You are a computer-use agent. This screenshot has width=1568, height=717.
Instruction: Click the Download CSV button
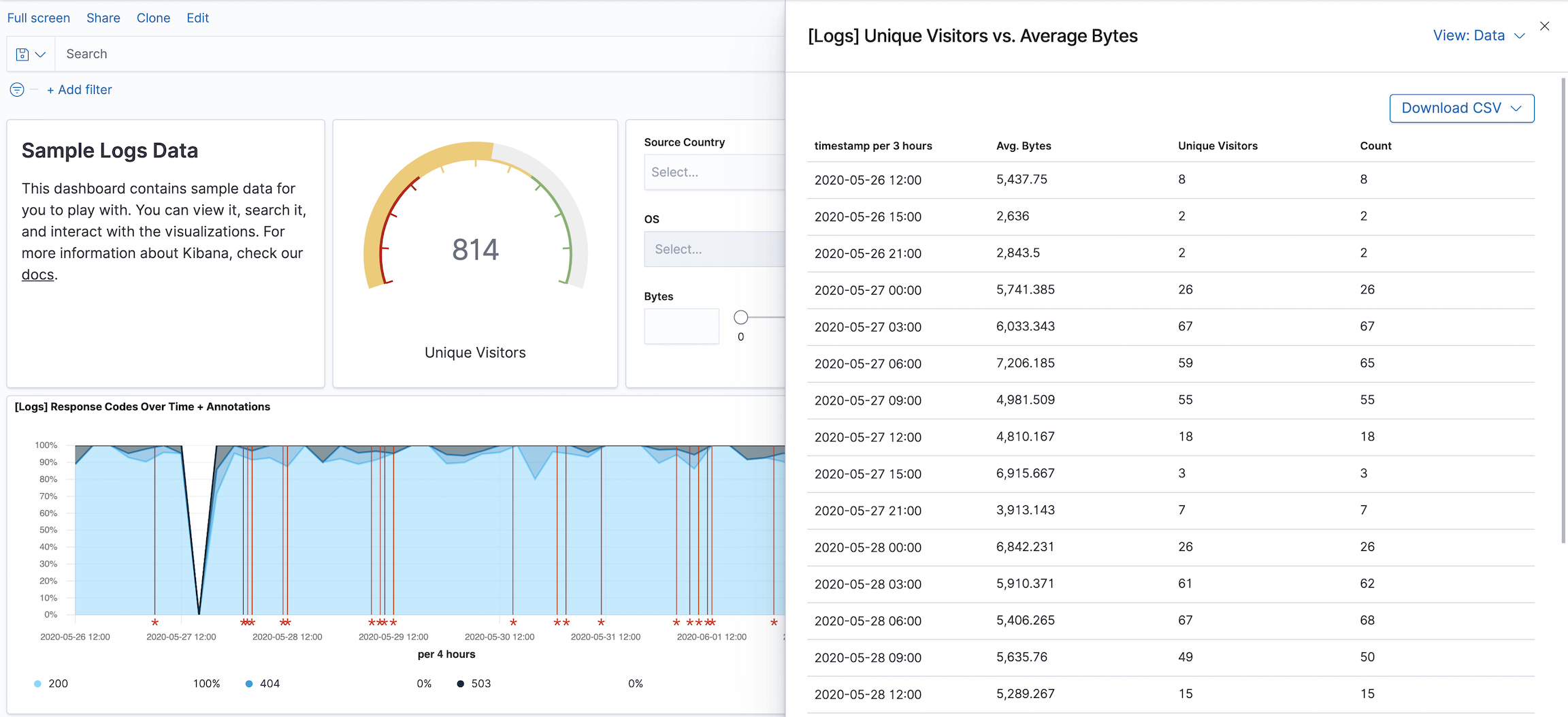[x=1461, y=108]
